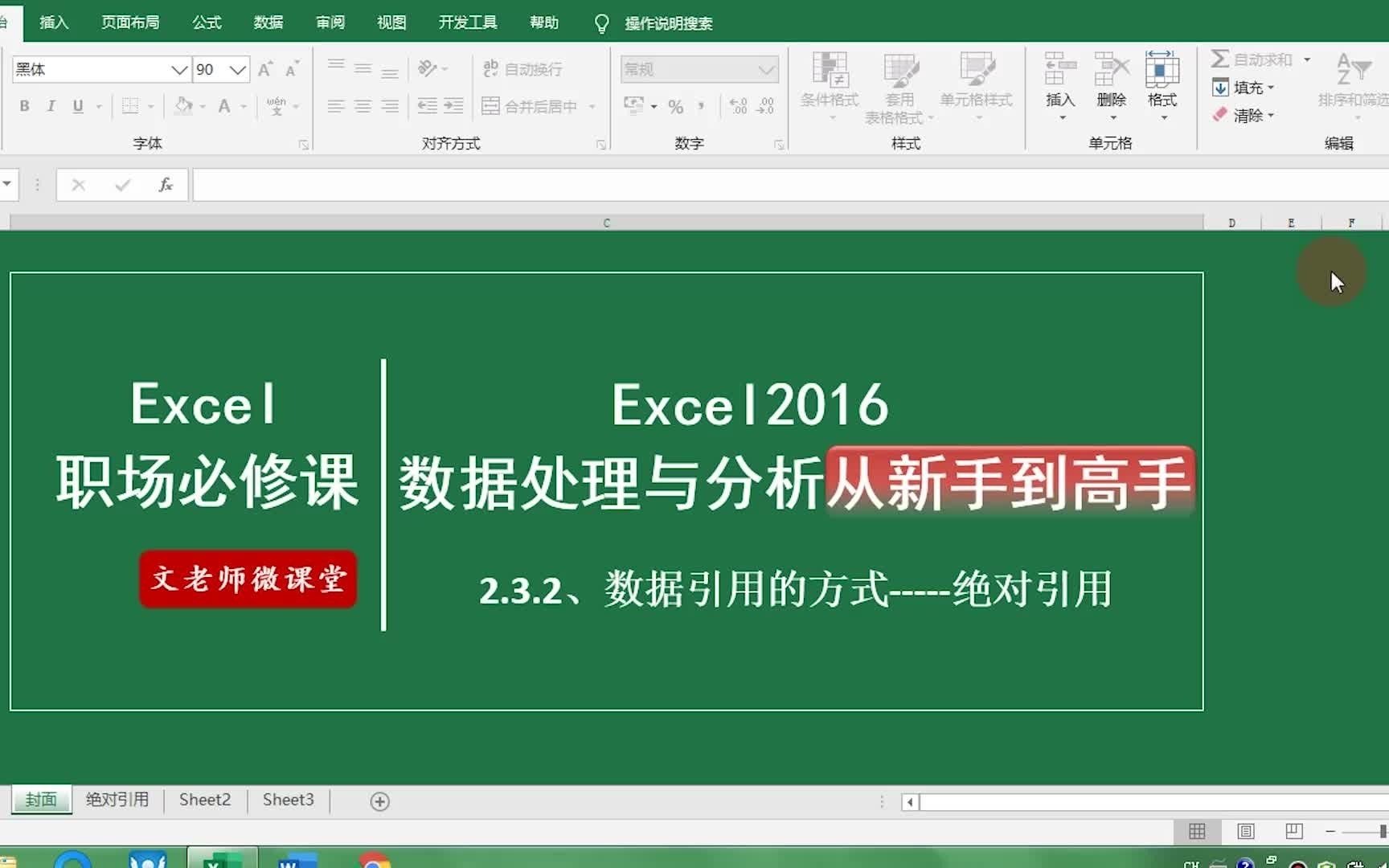Screen dimensions: 1389x868
Task: Click the font color A icon
Action: click(224, 106)
